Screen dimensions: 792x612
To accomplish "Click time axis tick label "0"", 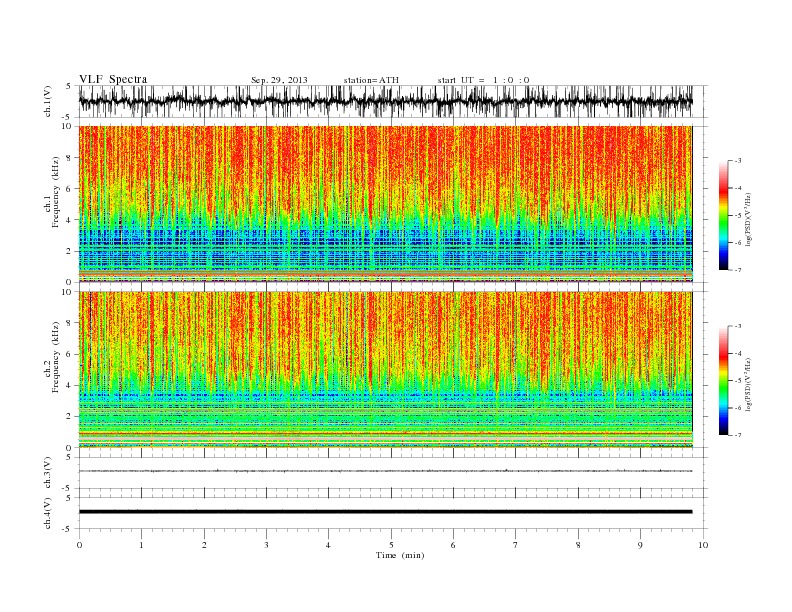I will 79,545.
